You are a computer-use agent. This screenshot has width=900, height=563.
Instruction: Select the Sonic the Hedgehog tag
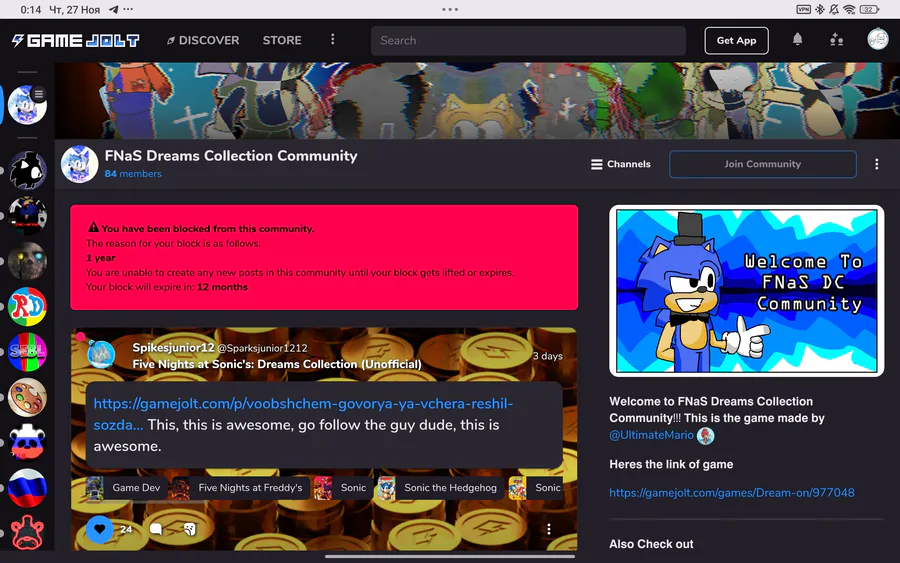click(x=441, y=488)
